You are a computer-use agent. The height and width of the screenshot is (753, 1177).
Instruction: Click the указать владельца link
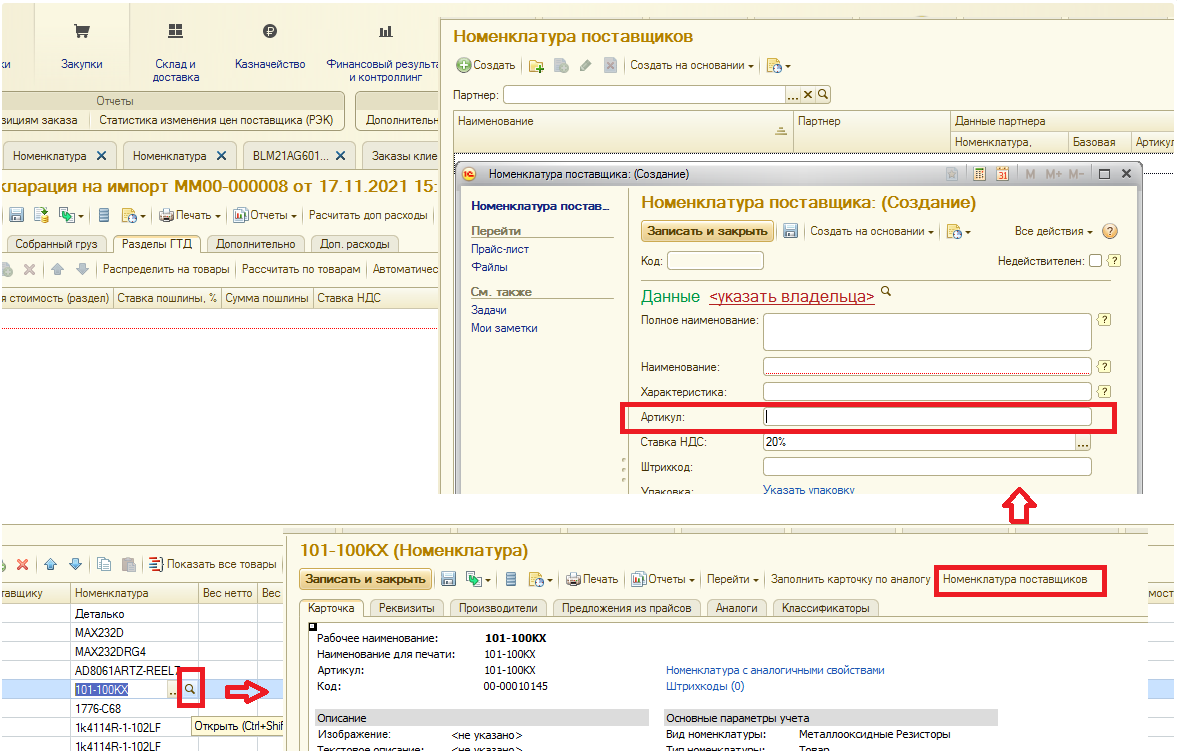792,297
